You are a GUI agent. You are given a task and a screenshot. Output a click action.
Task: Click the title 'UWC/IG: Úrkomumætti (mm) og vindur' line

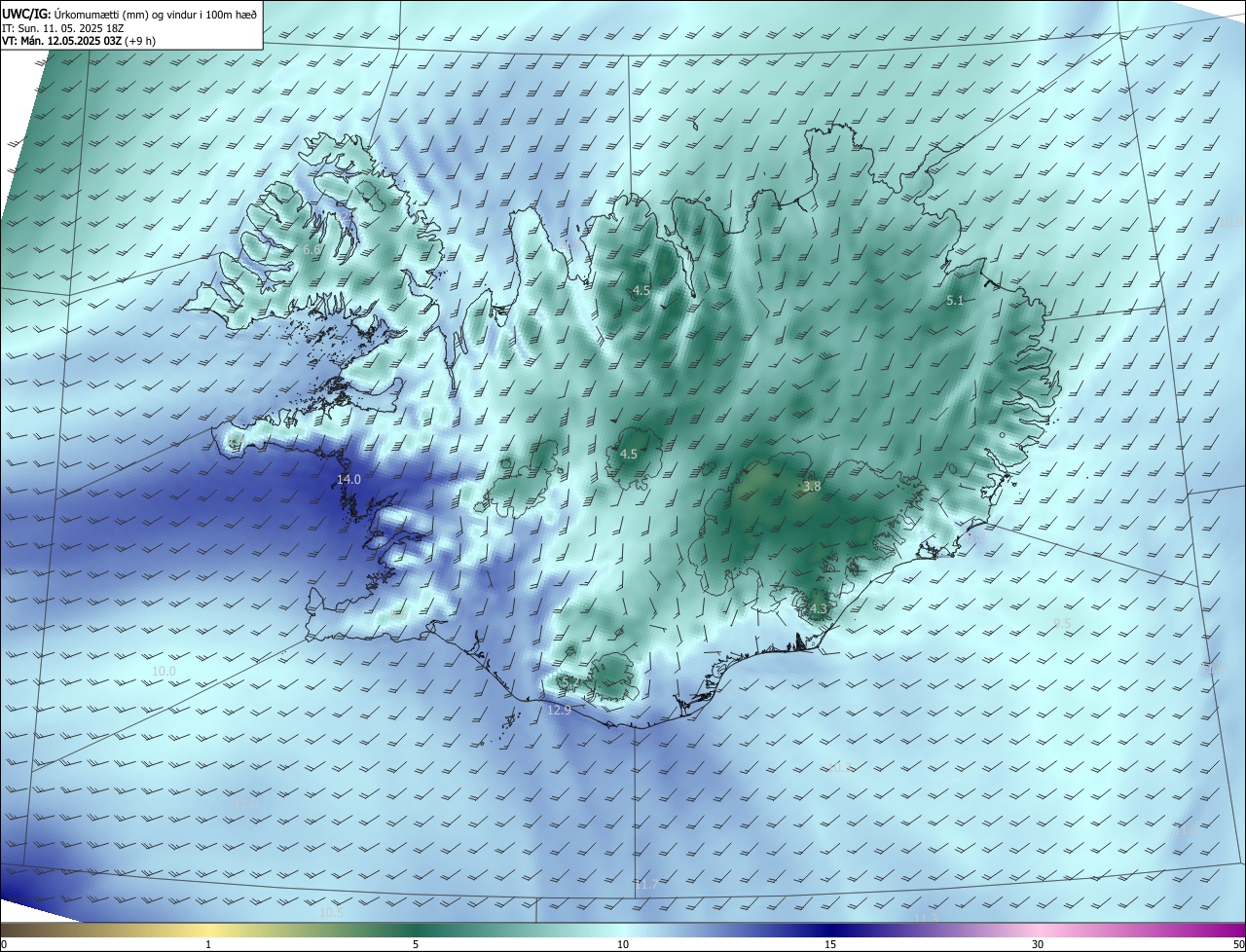point(129,13)
